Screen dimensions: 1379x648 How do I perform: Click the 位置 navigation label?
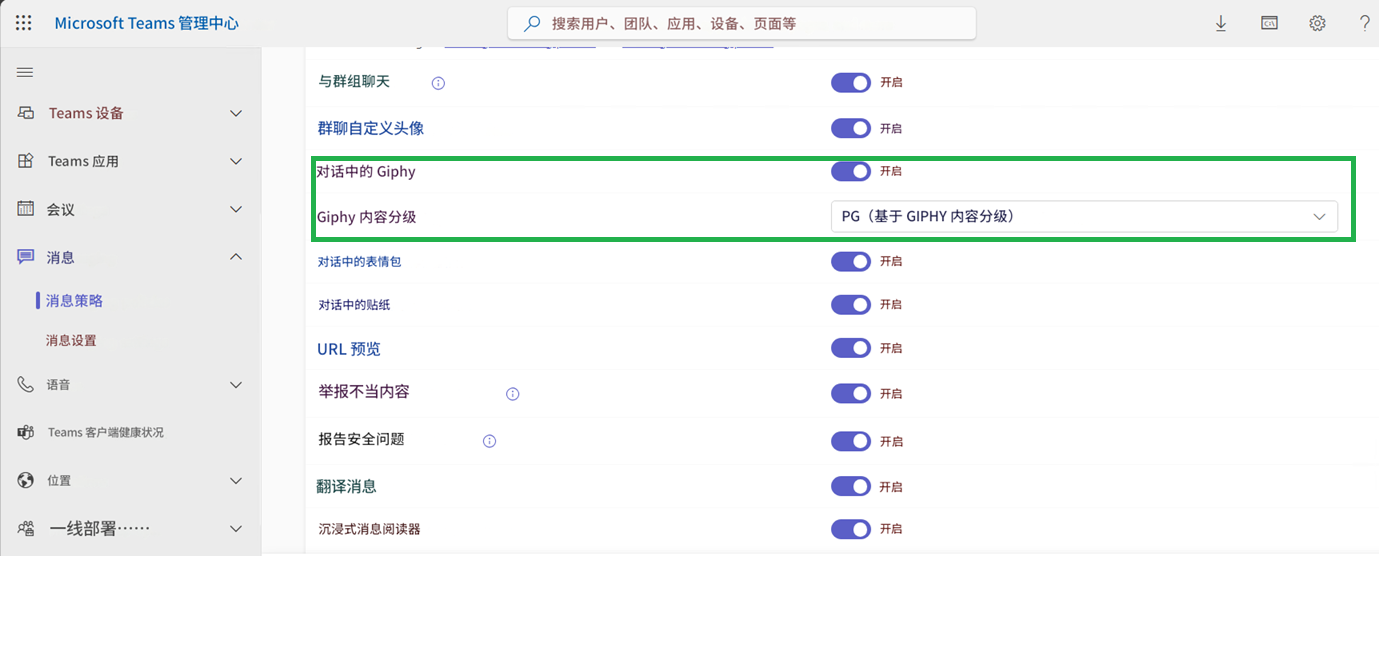(59, 480)
